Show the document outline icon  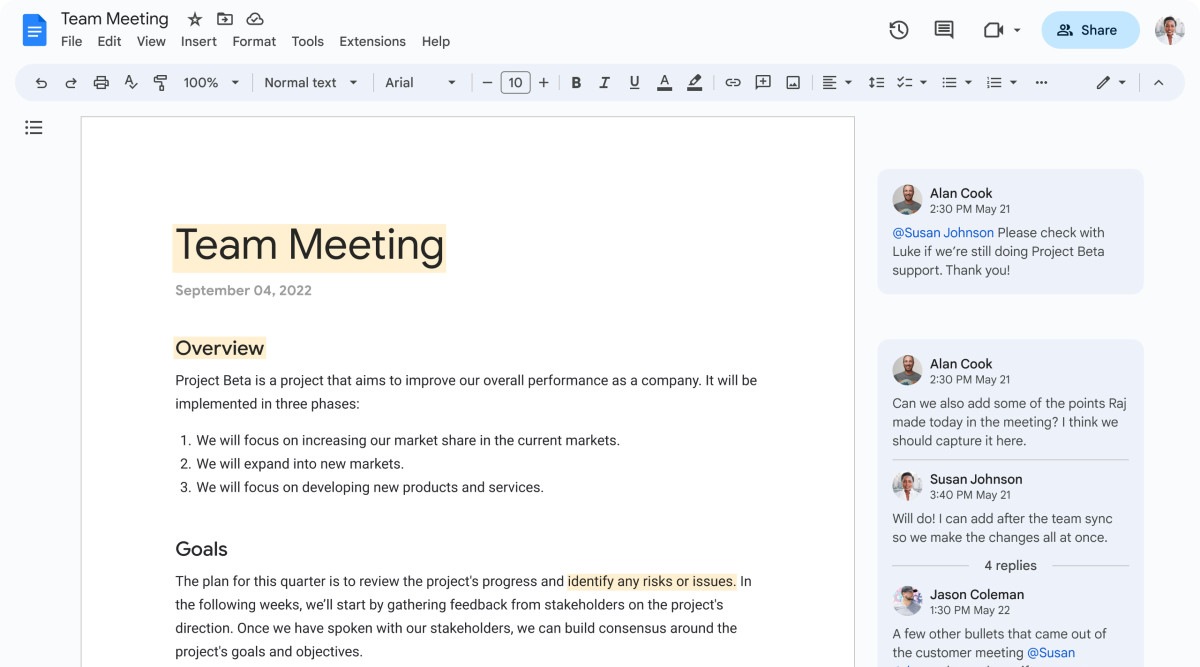(34, 127)
